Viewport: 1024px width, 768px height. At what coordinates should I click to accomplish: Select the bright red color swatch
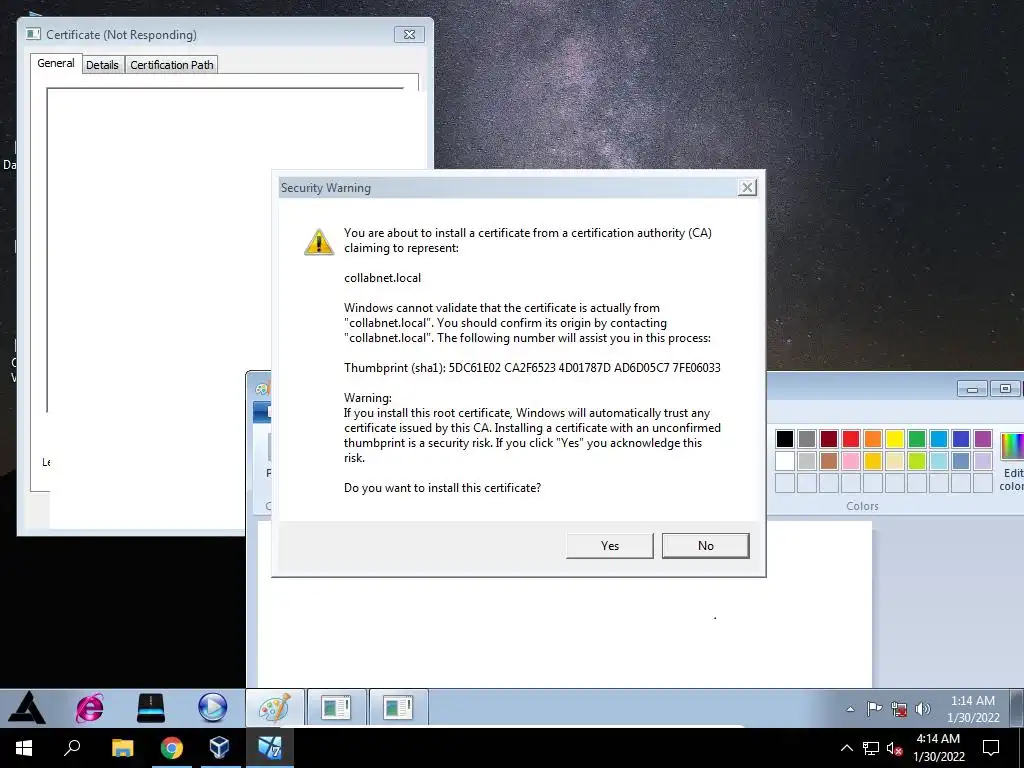[x=851, y=439]
